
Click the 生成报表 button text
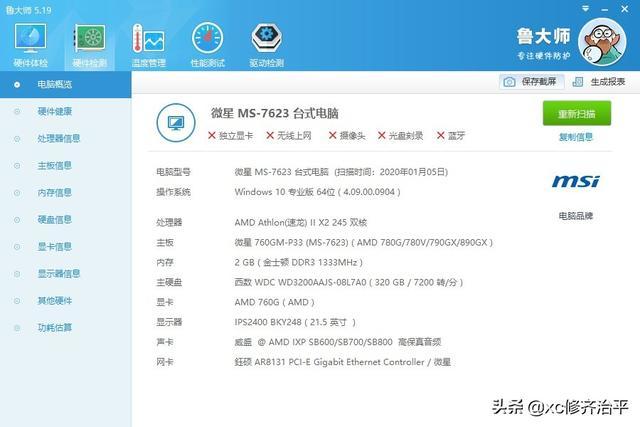coord(608,82)
